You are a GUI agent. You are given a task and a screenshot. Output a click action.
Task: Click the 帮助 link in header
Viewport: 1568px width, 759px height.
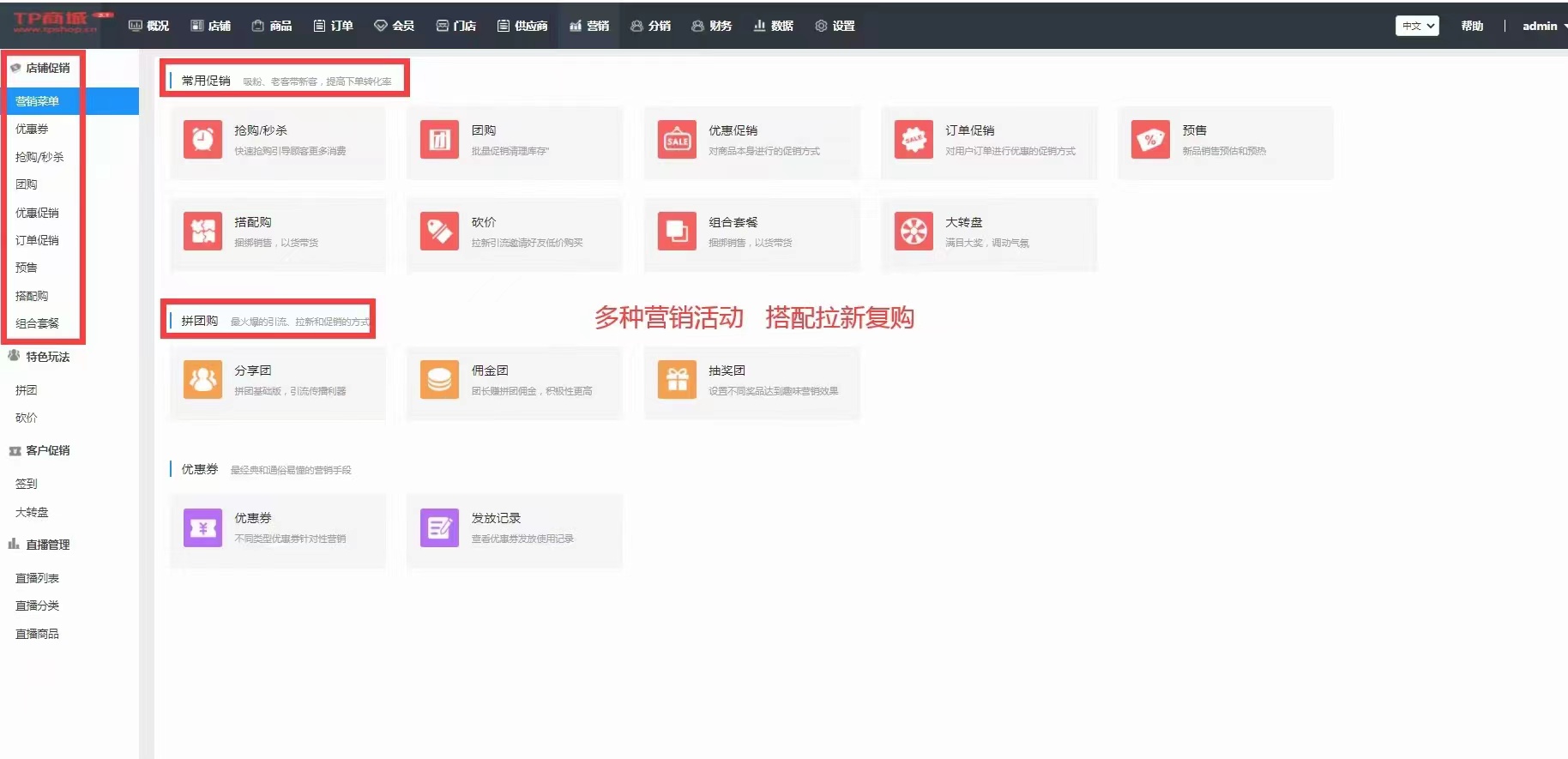[1472, 26]
